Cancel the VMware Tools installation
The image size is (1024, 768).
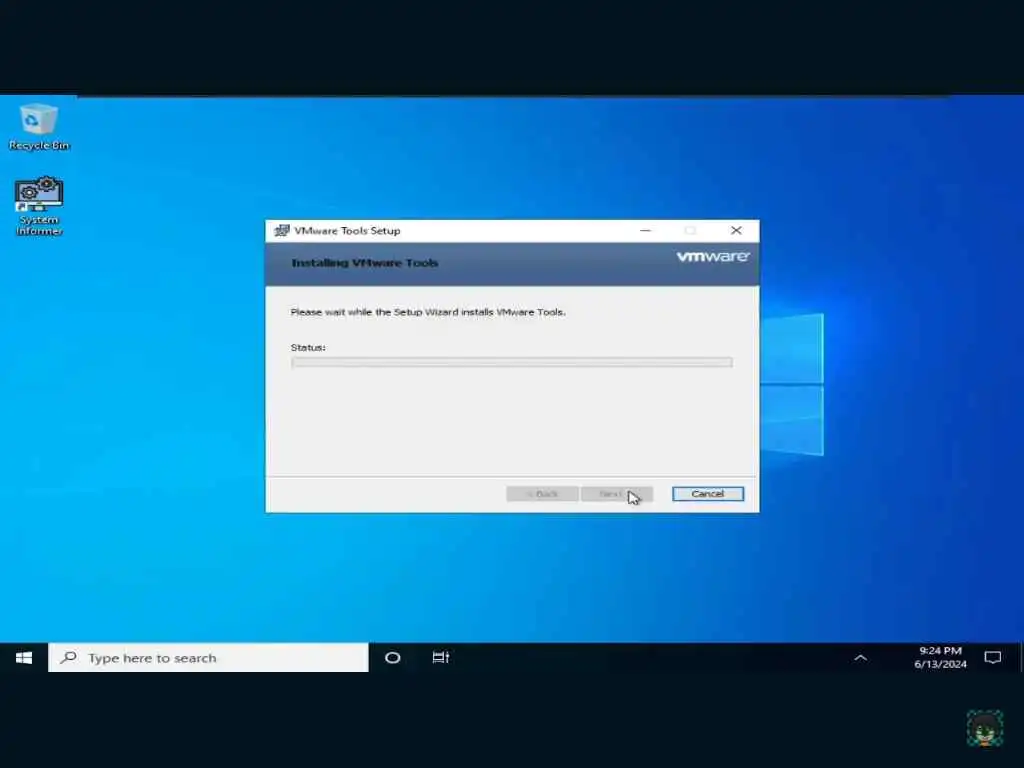pyautogui.click(x=708, y=494)
